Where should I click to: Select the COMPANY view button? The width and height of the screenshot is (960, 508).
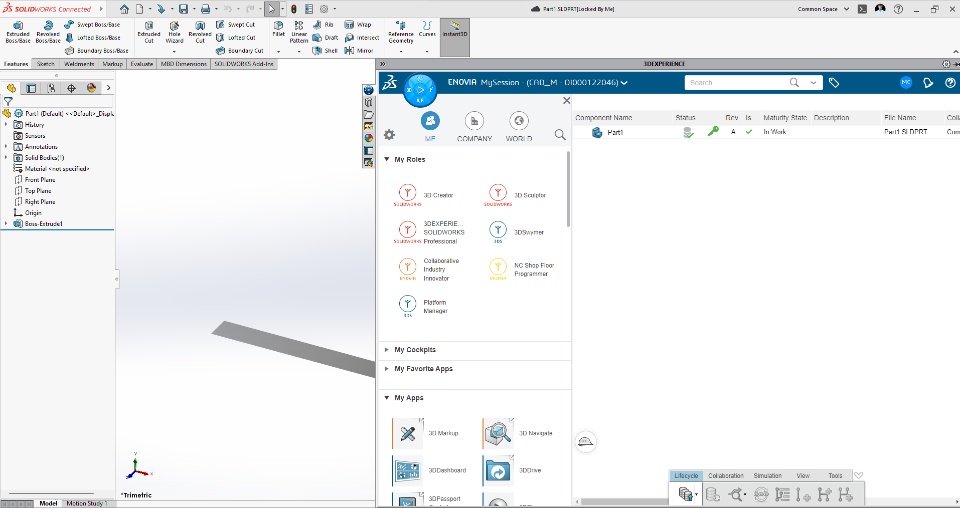point(474,127)
